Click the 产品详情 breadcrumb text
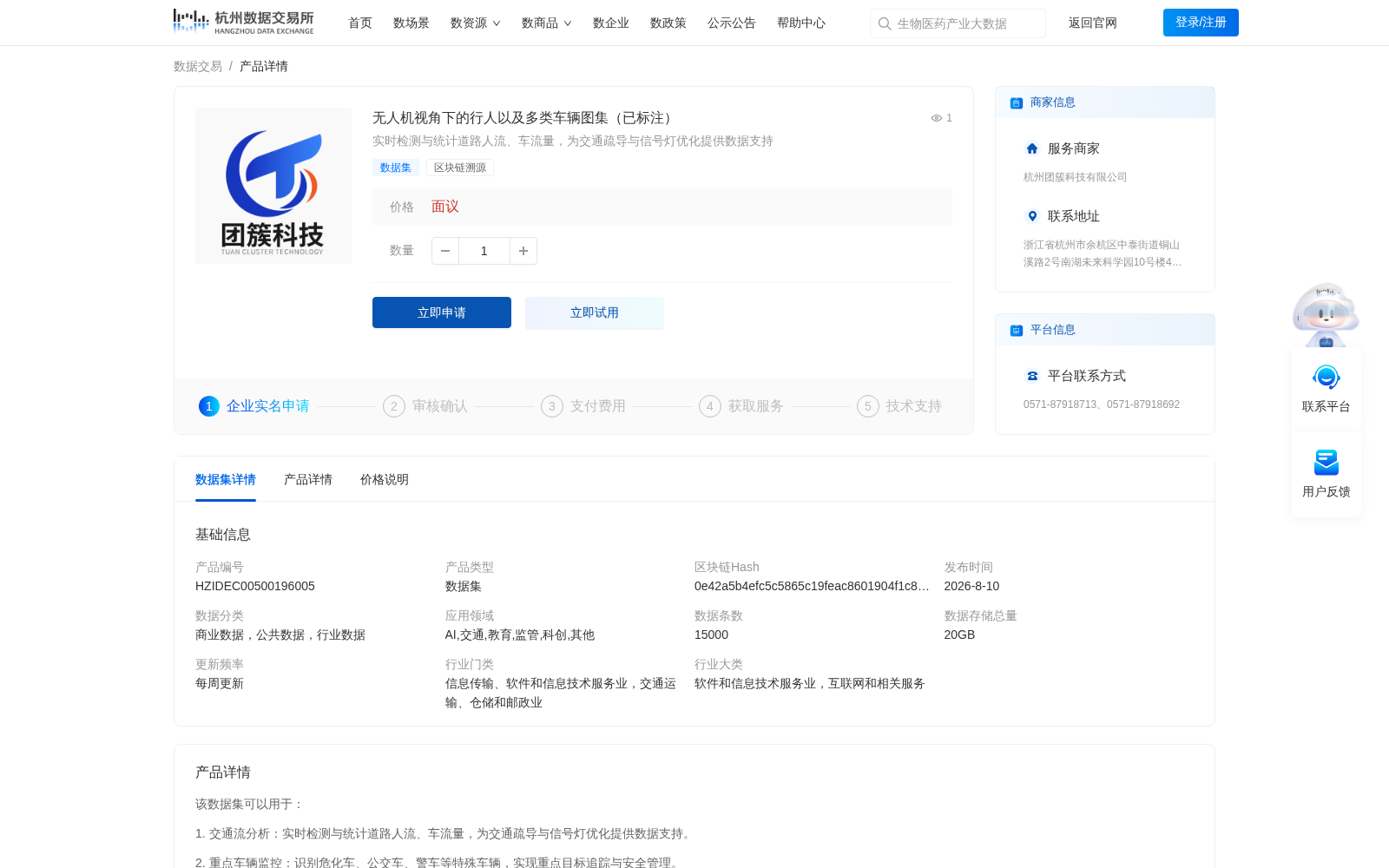Screen dimensions: 1389x868 264,66
